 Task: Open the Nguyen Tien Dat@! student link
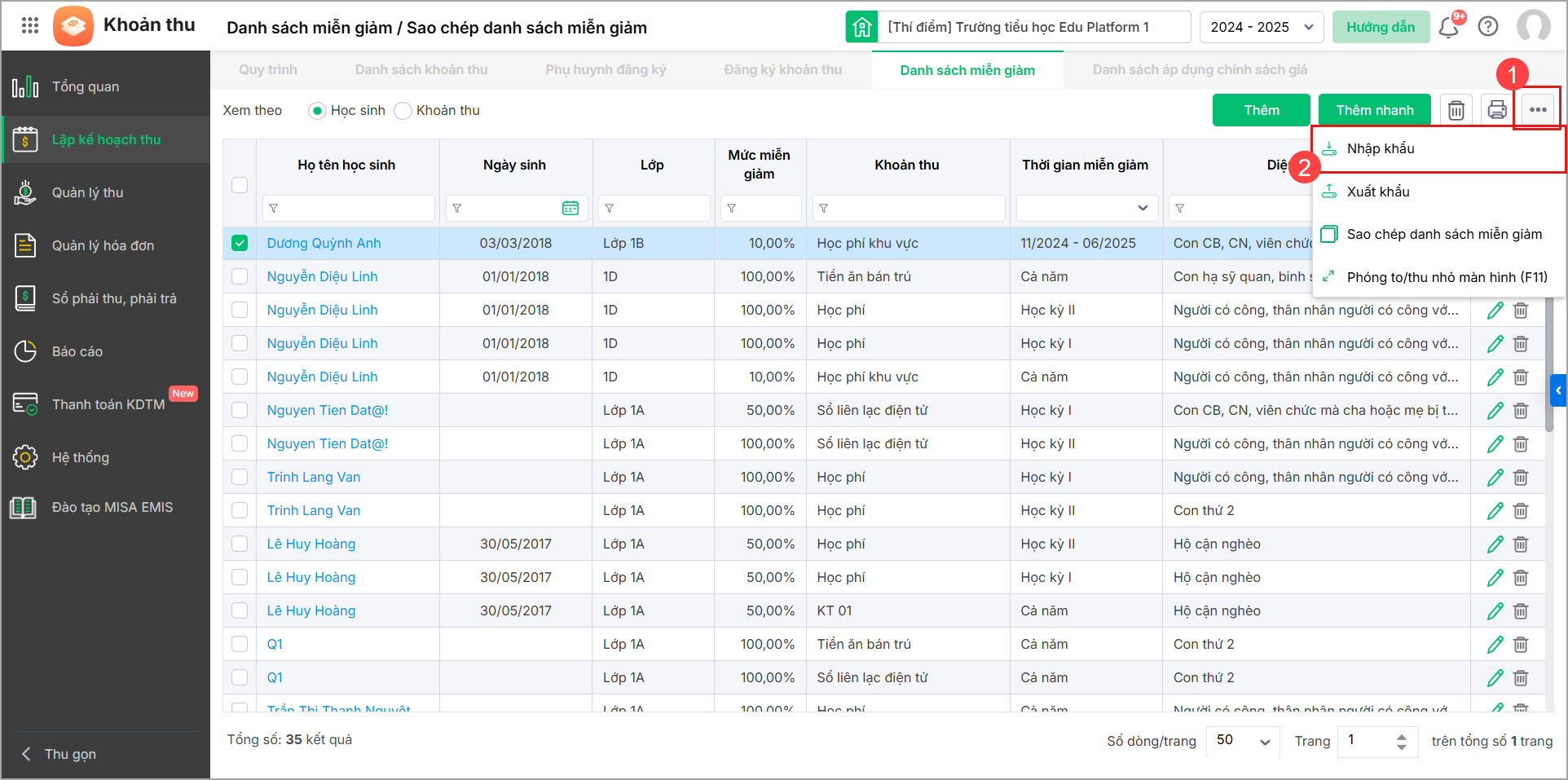(x=328, y=410)
